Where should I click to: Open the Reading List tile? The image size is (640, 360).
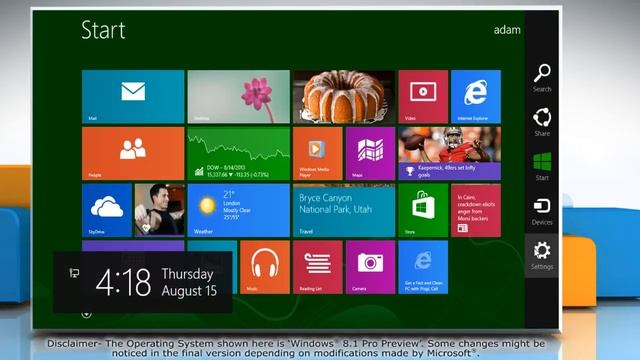[x=318, y=267]
